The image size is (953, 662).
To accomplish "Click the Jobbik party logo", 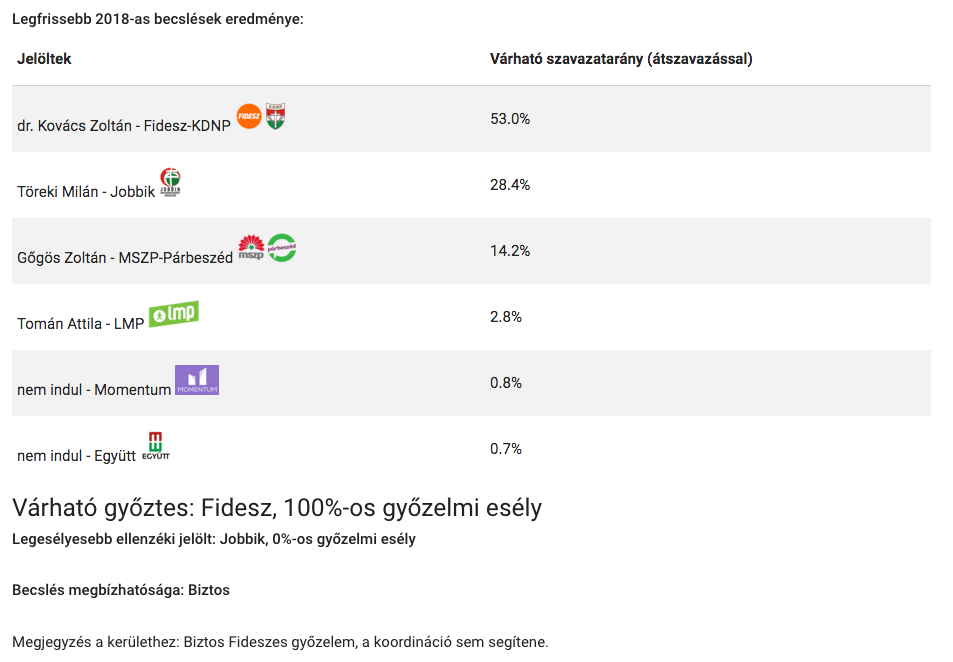I will (171, 182).
